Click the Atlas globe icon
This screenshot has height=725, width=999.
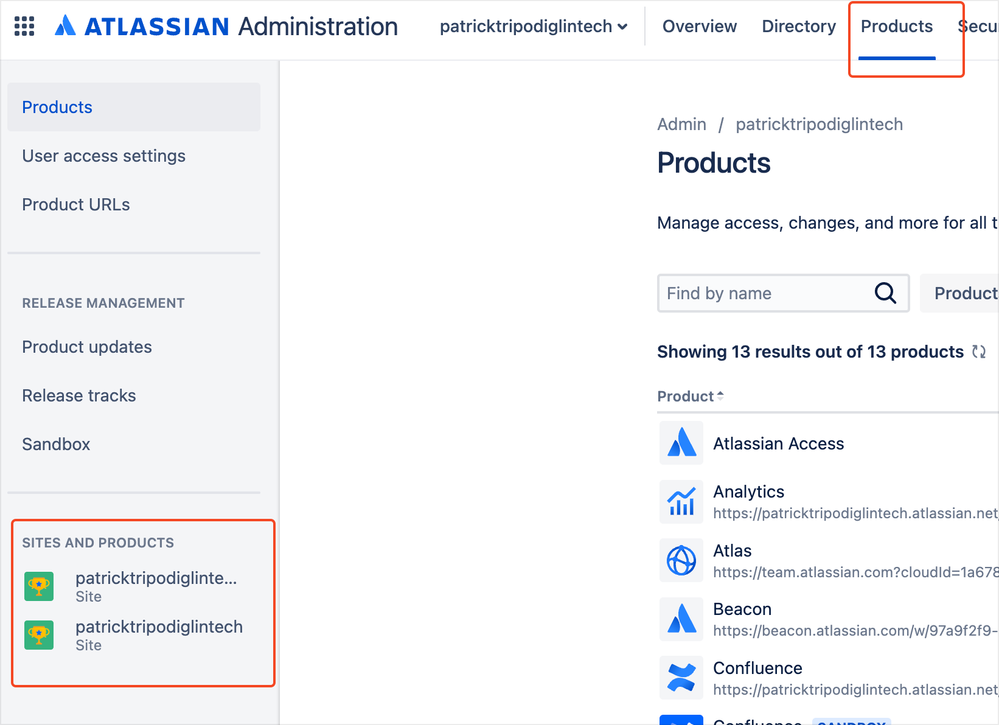pos(681,561)
